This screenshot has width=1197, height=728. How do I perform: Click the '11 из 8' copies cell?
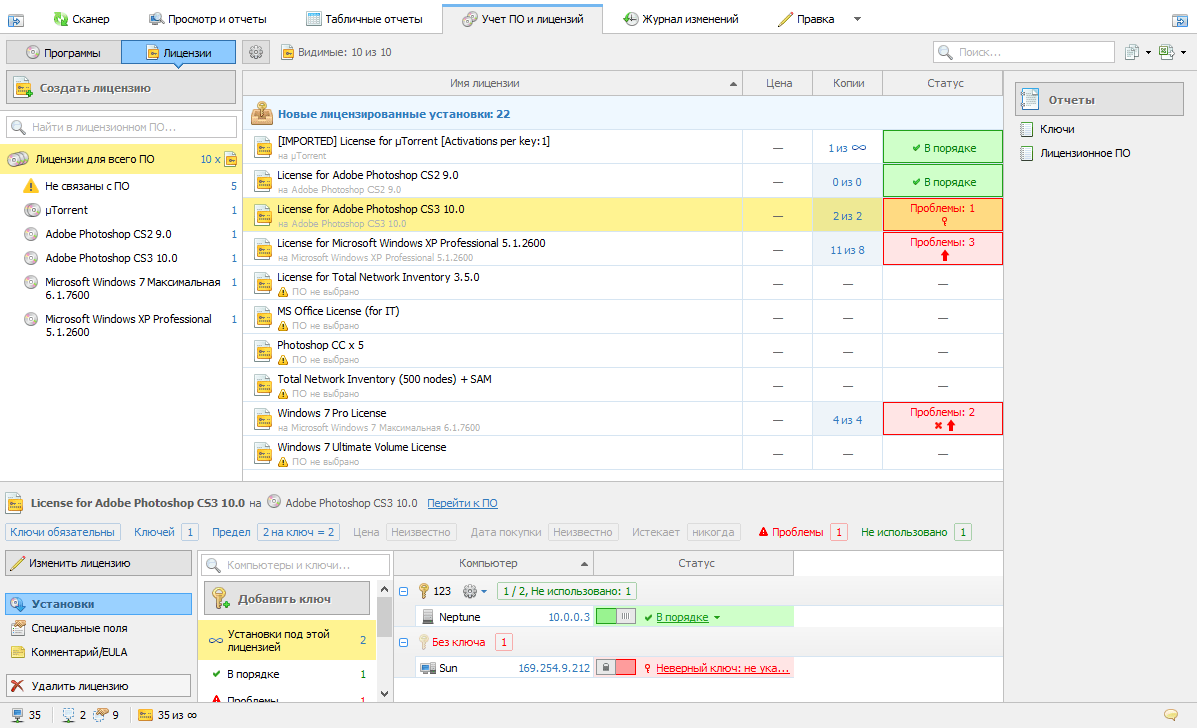(x=847, y=250)
